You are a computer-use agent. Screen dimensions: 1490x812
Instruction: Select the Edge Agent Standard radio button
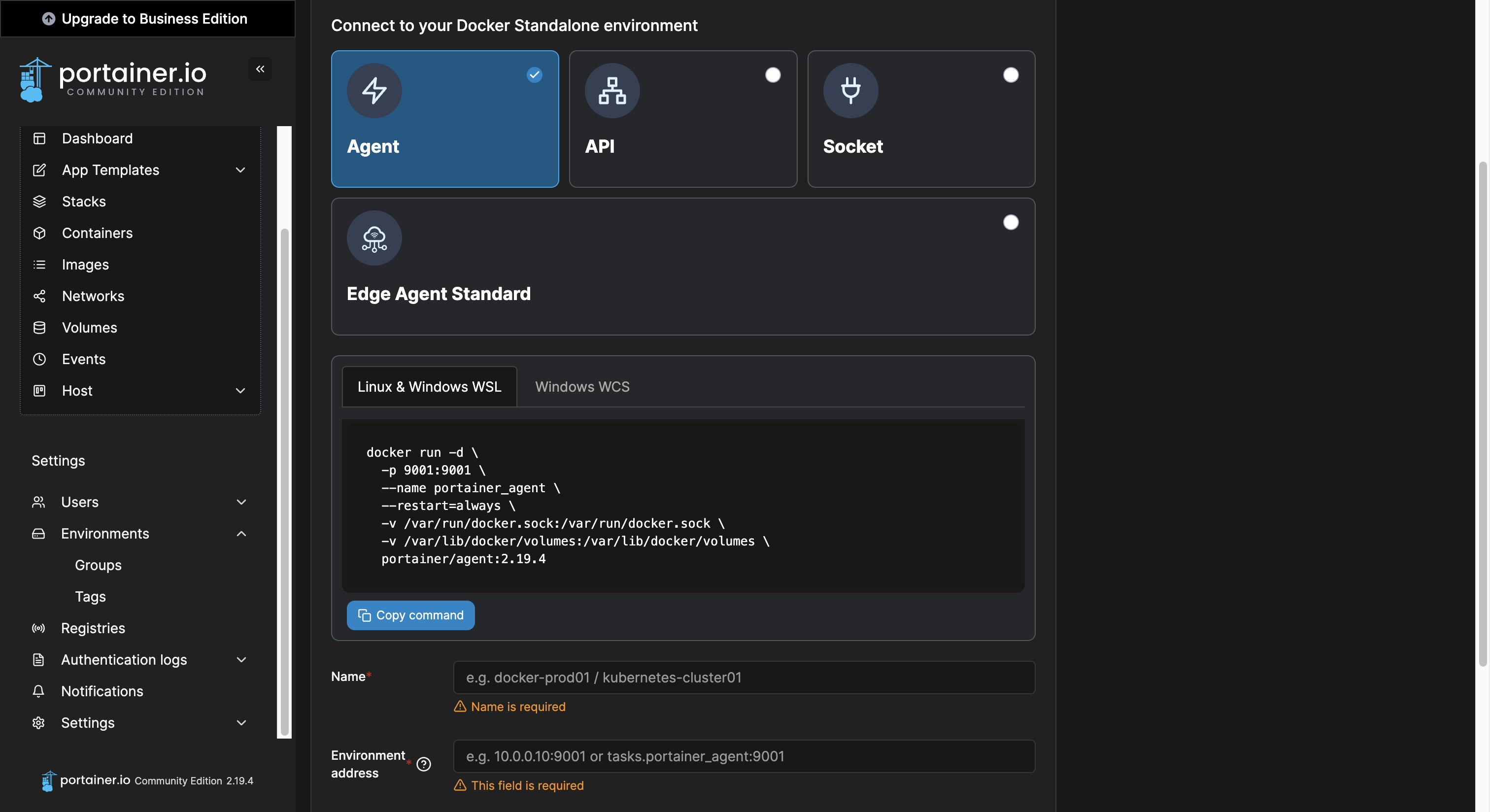(x=1011, y=222)
